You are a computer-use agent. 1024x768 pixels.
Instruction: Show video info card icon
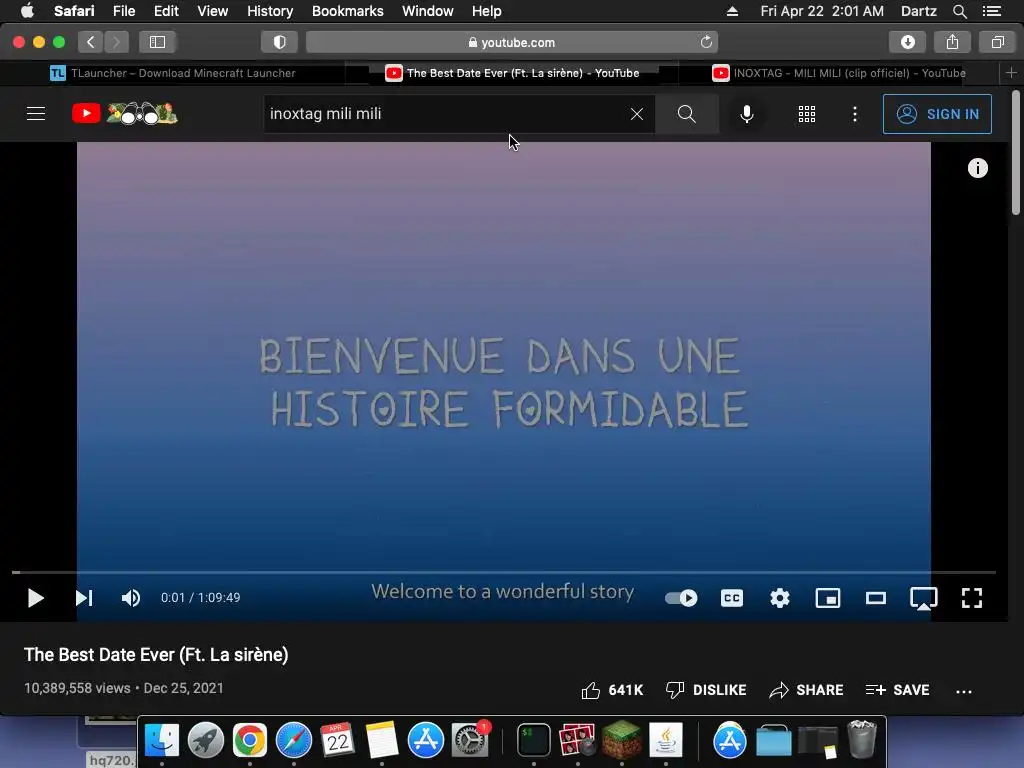coord(978,168)
